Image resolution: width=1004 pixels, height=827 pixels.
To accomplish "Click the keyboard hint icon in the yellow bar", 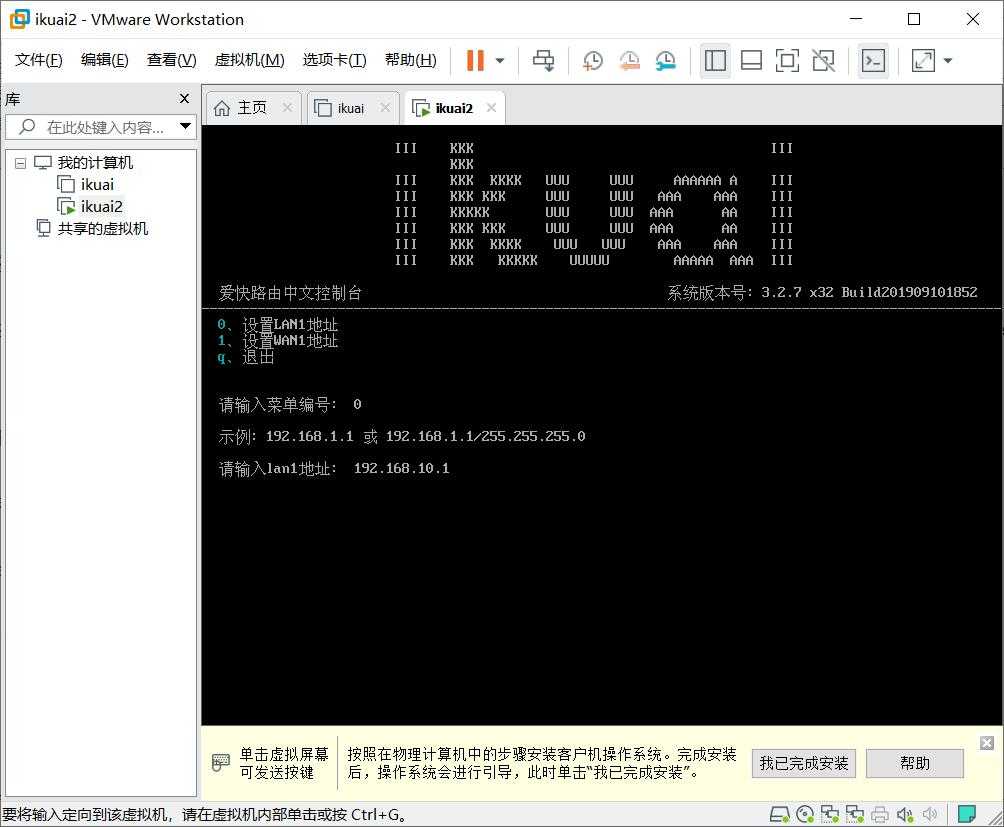I will pos(220,762).
